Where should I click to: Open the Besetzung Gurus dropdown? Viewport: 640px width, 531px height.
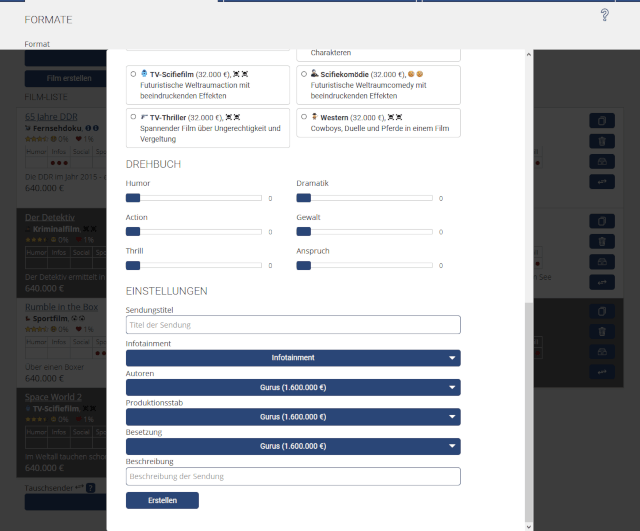point(293,446)
